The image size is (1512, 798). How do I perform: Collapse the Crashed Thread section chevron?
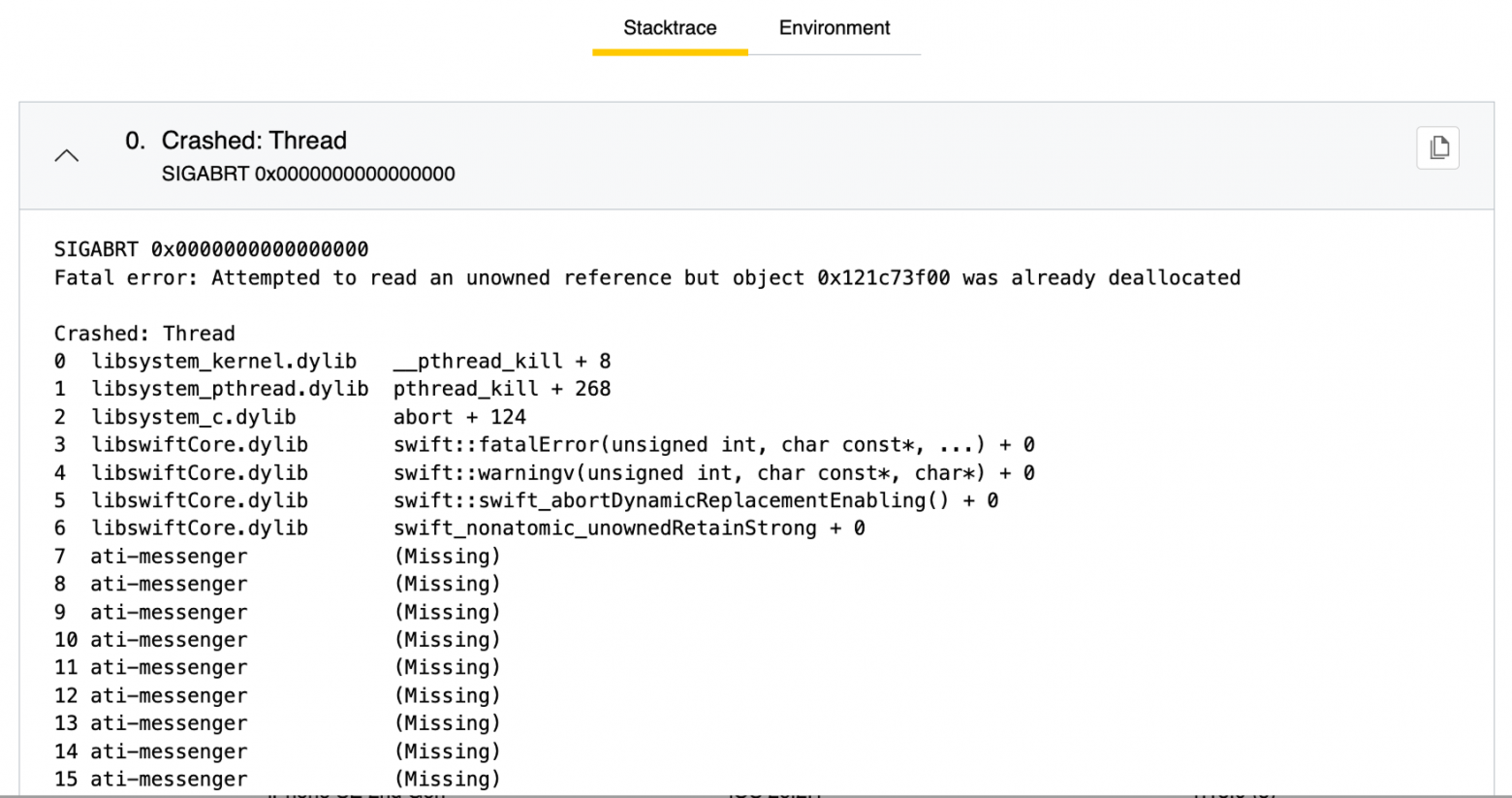66,155
